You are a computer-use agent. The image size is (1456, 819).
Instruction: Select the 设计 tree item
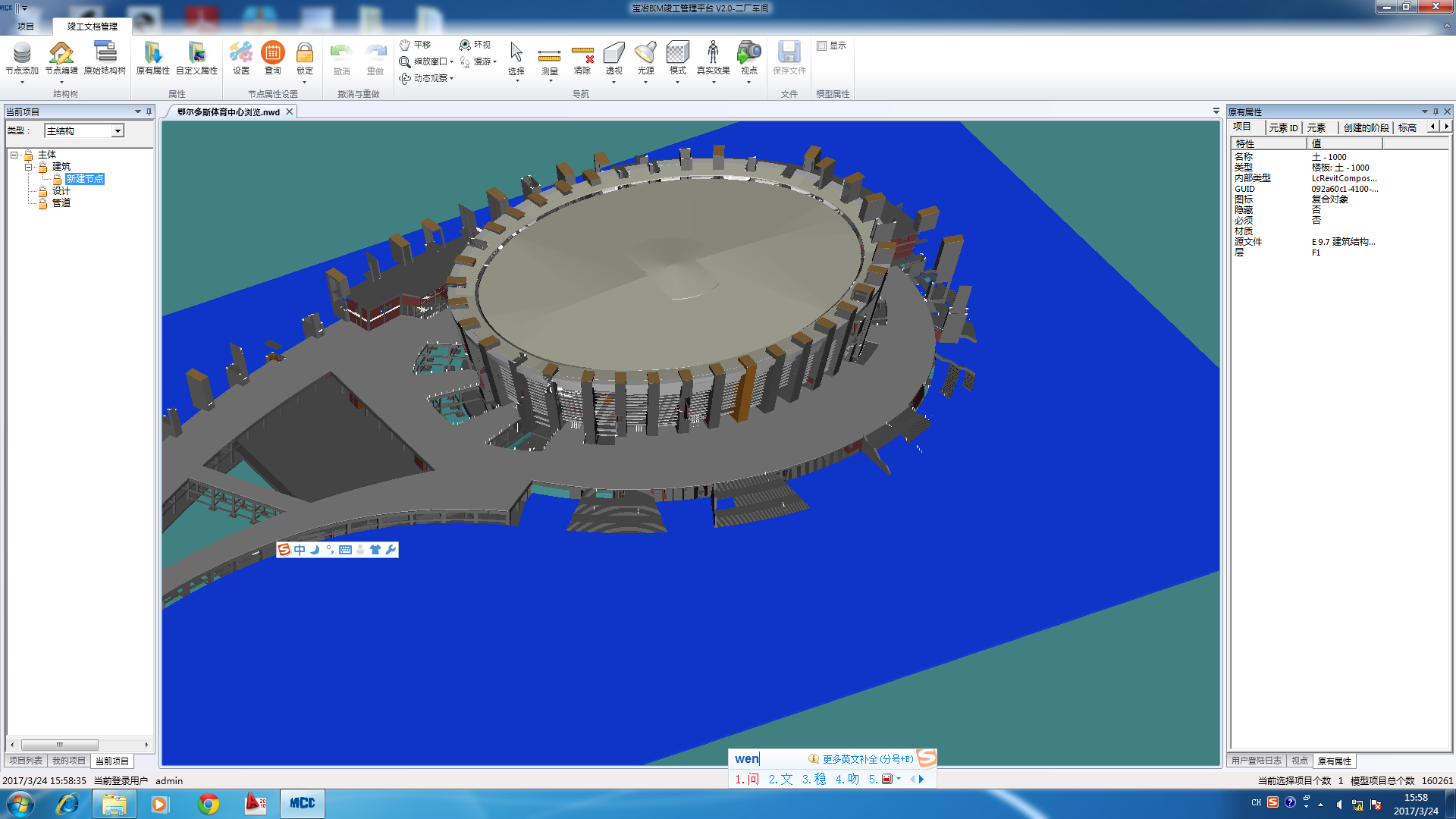(x=61, y=191)
